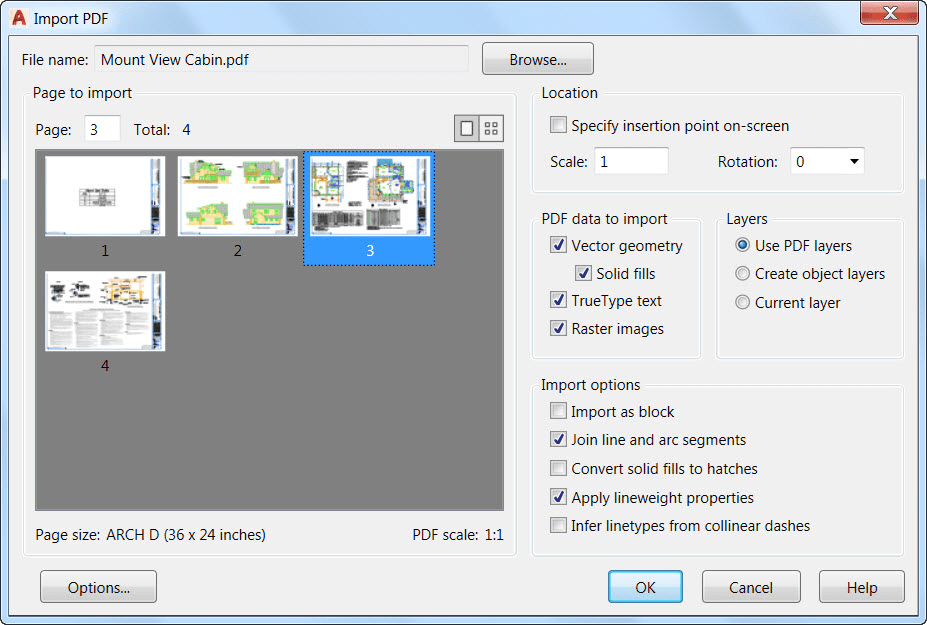
Task: Select page 4 thumbnail
Action: point(105,311)
